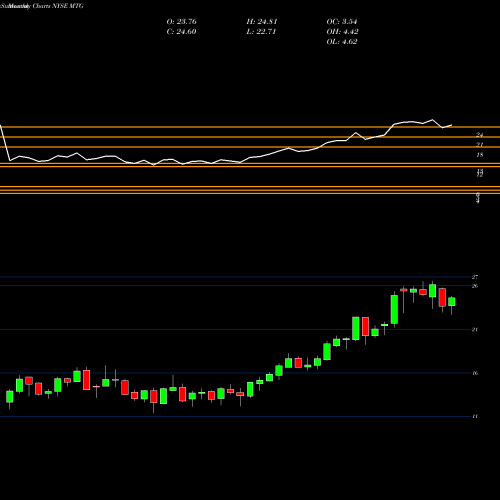Click the 27 price axis label
Screen dimensions: 500x500
(475, 277)
